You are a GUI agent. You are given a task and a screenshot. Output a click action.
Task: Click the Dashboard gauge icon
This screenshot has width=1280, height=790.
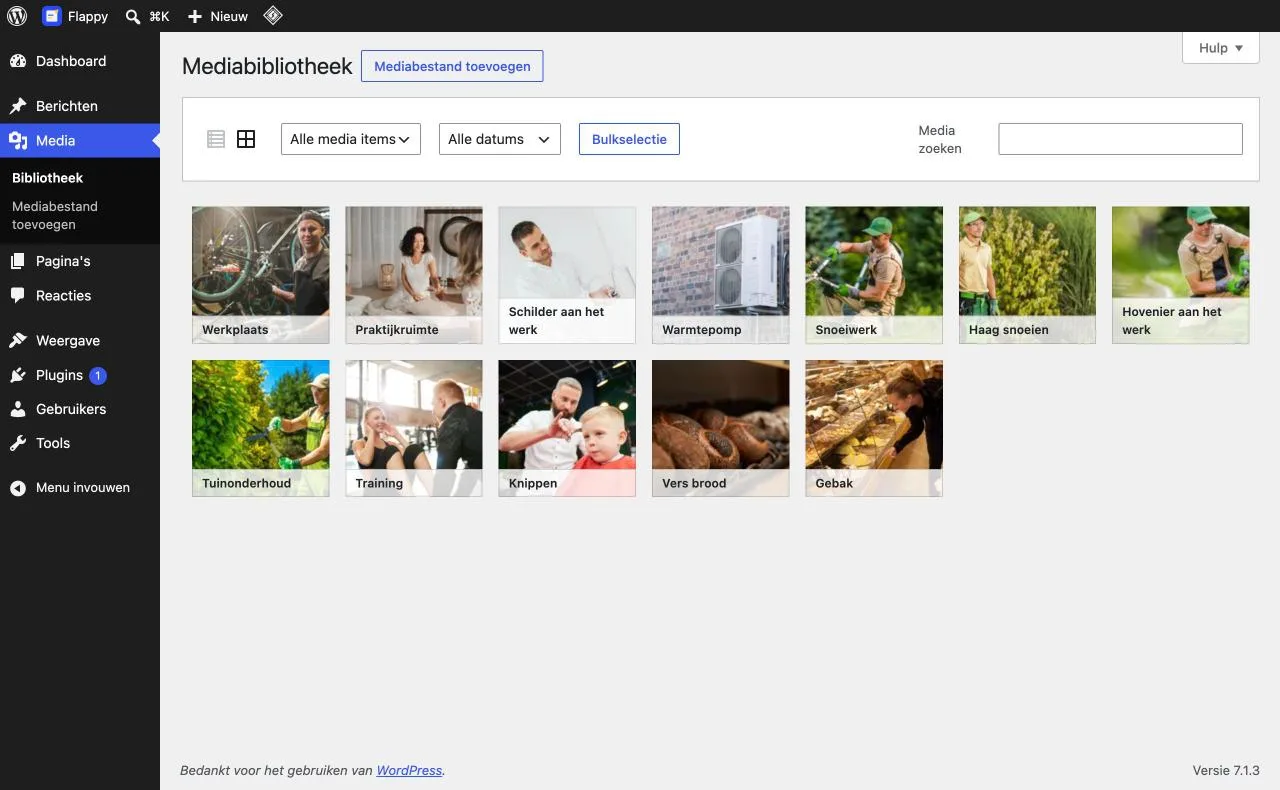coord(18,61)
